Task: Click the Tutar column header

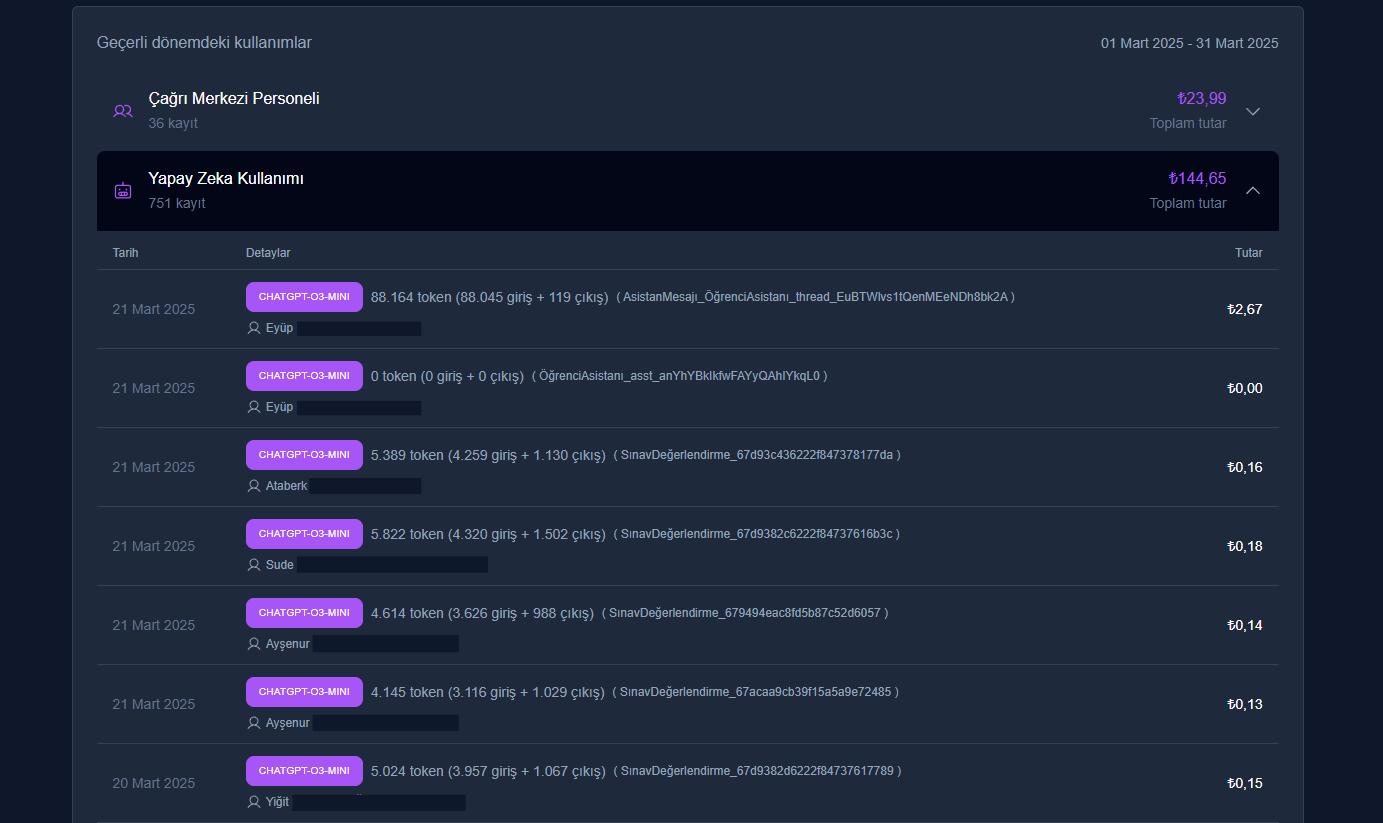Action: [1248, 253]
